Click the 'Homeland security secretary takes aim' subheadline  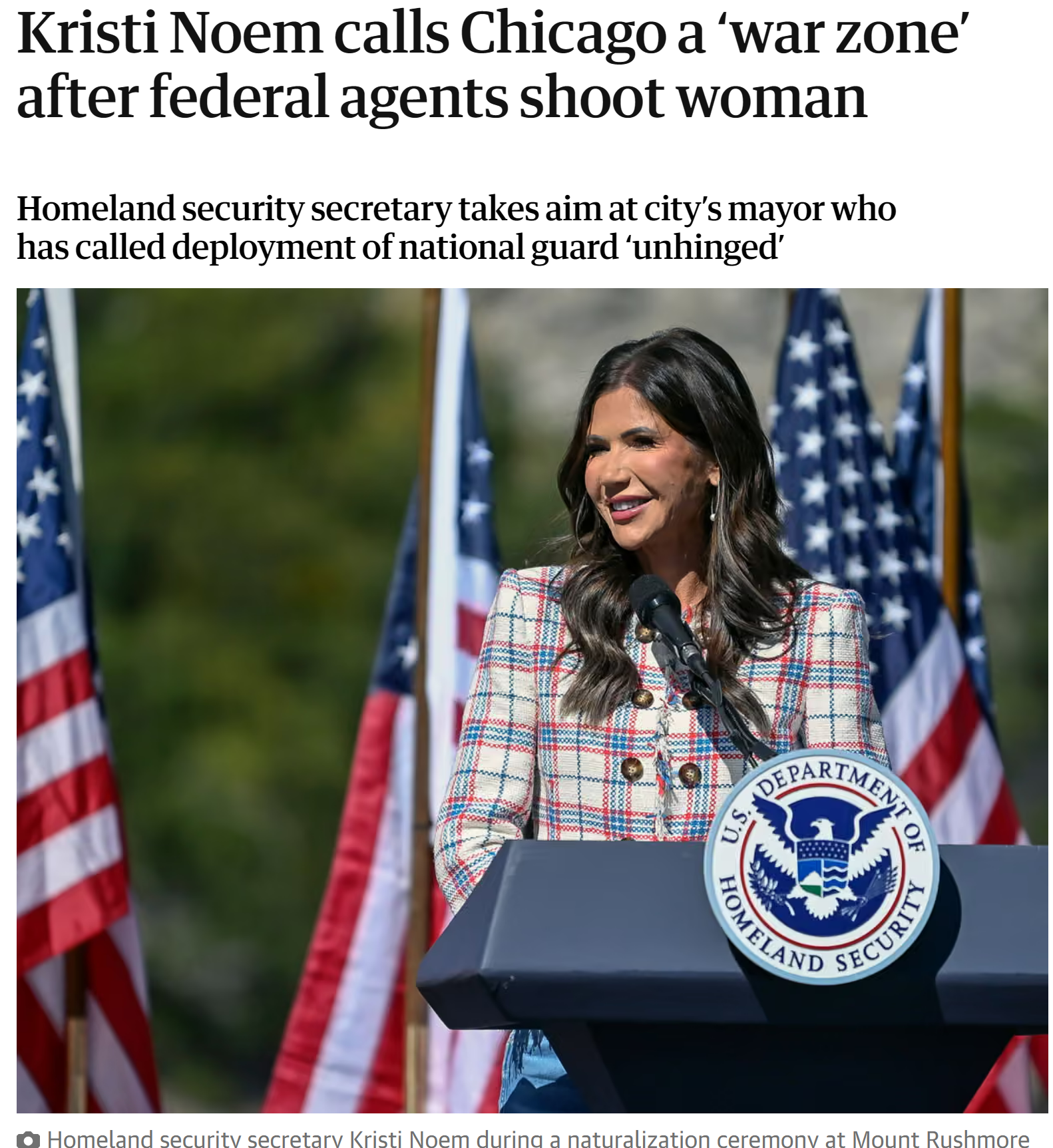point(457,228)
